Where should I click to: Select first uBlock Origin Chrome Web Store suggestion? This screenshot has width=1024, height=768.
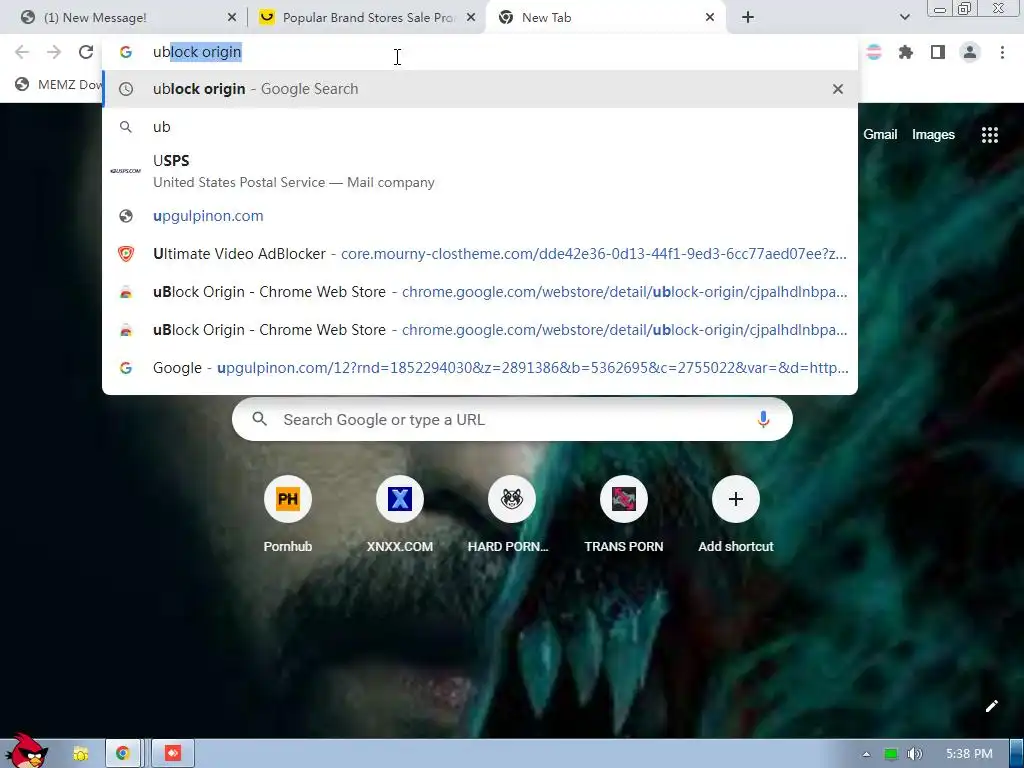pos(480,292)
